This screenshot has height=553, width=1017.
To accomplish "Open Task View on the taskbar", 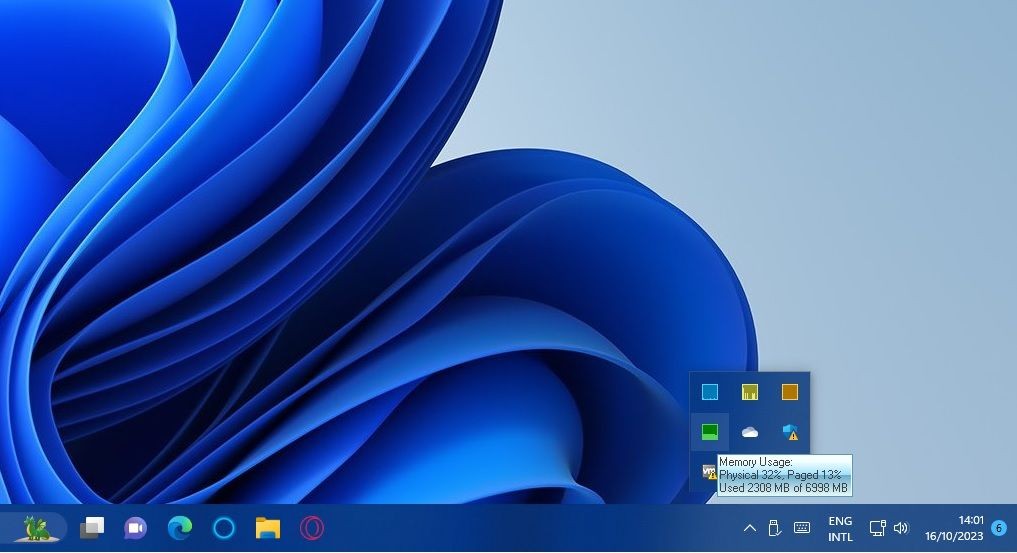I will pos(92,528).
